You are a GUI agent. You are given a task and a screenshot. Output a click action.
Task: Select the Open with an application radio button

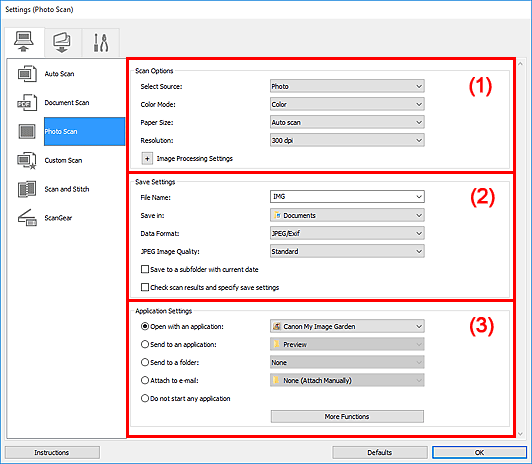tap(145, 326)
